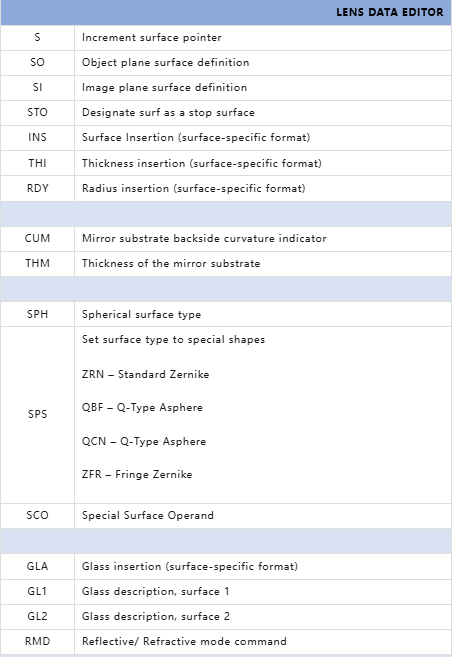This screenshot has height=657, width=453.
Task: Click 'ZFR – Fringe Zernike' entry
Action: pos(137,474)
